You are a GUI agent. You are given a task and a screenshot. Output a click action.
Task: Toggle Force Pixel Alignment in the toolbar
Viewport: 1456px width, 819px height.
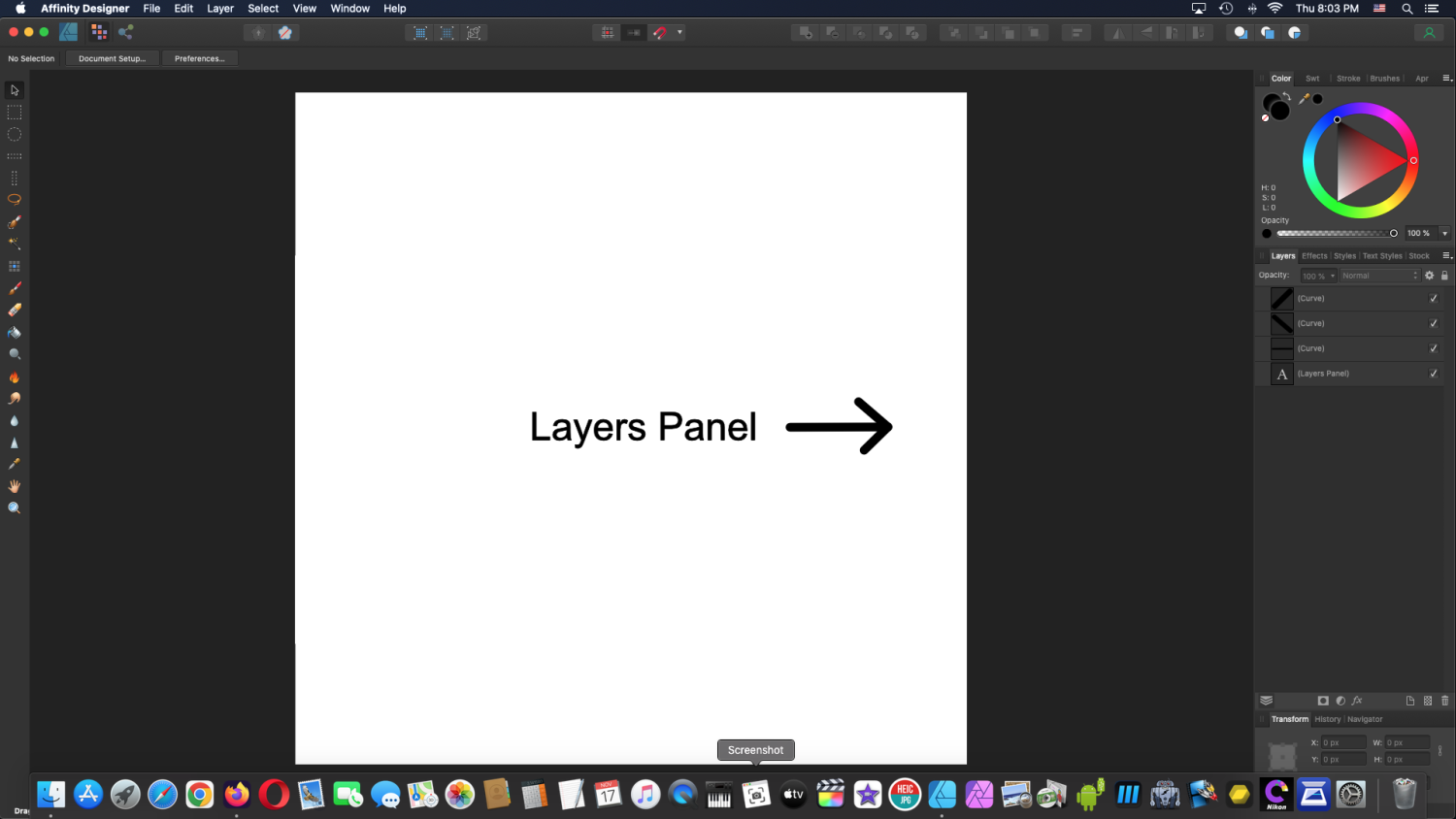[608, 33]
